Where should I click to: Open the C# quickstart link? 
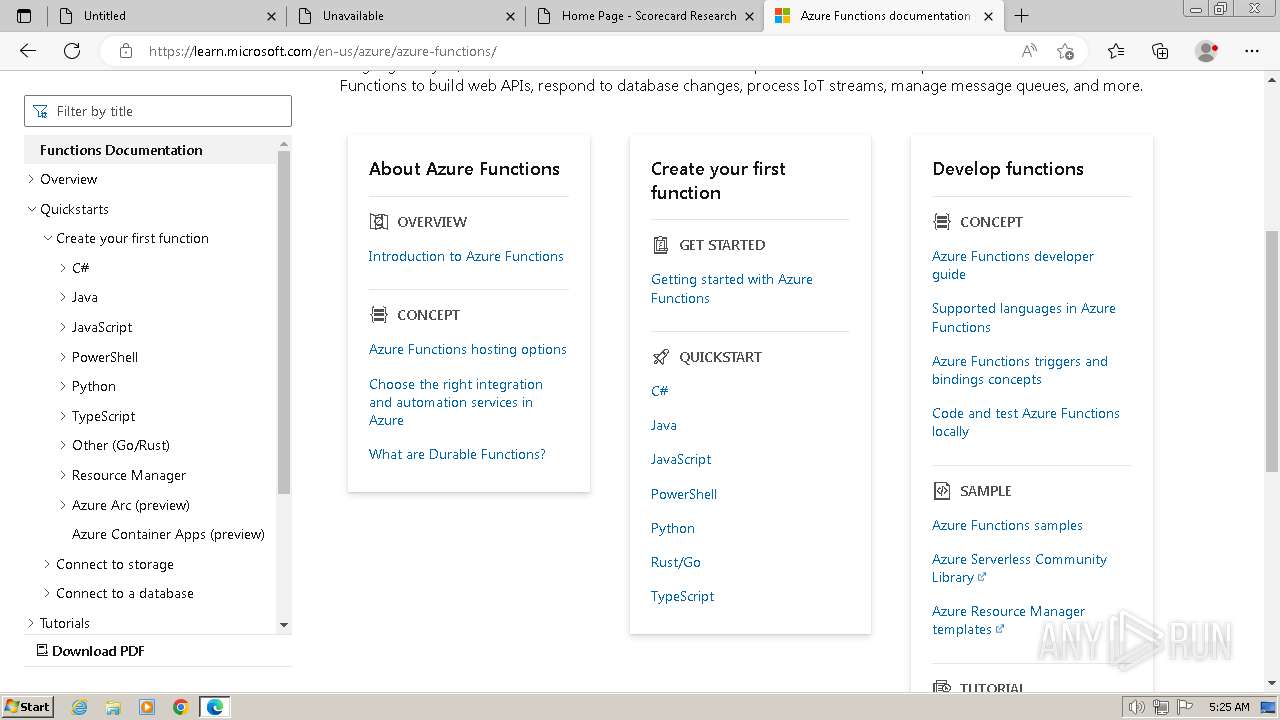[x=660, y=391]
